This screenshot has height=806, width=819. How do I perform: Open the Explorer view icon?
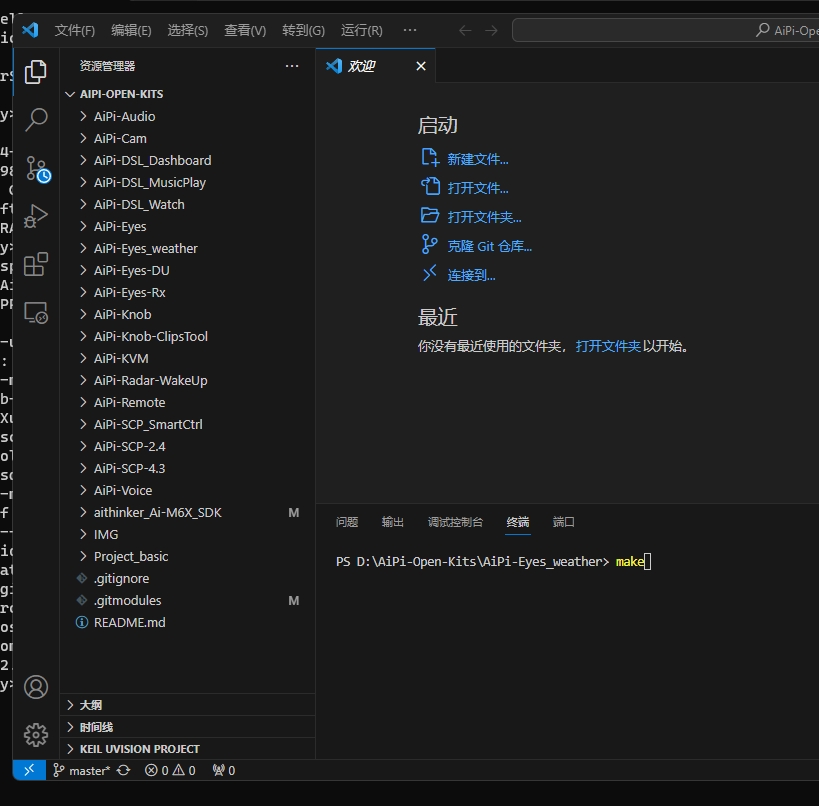point(36,72)
